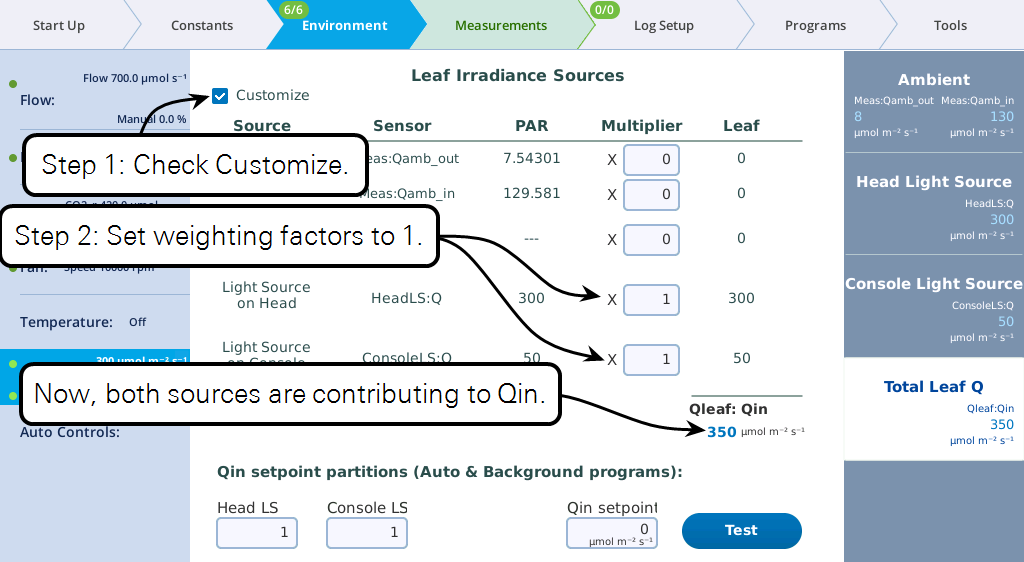This screenshot has width=1024, height=562.
Task: Click the green status dot beside Flow
Action: 12,84
